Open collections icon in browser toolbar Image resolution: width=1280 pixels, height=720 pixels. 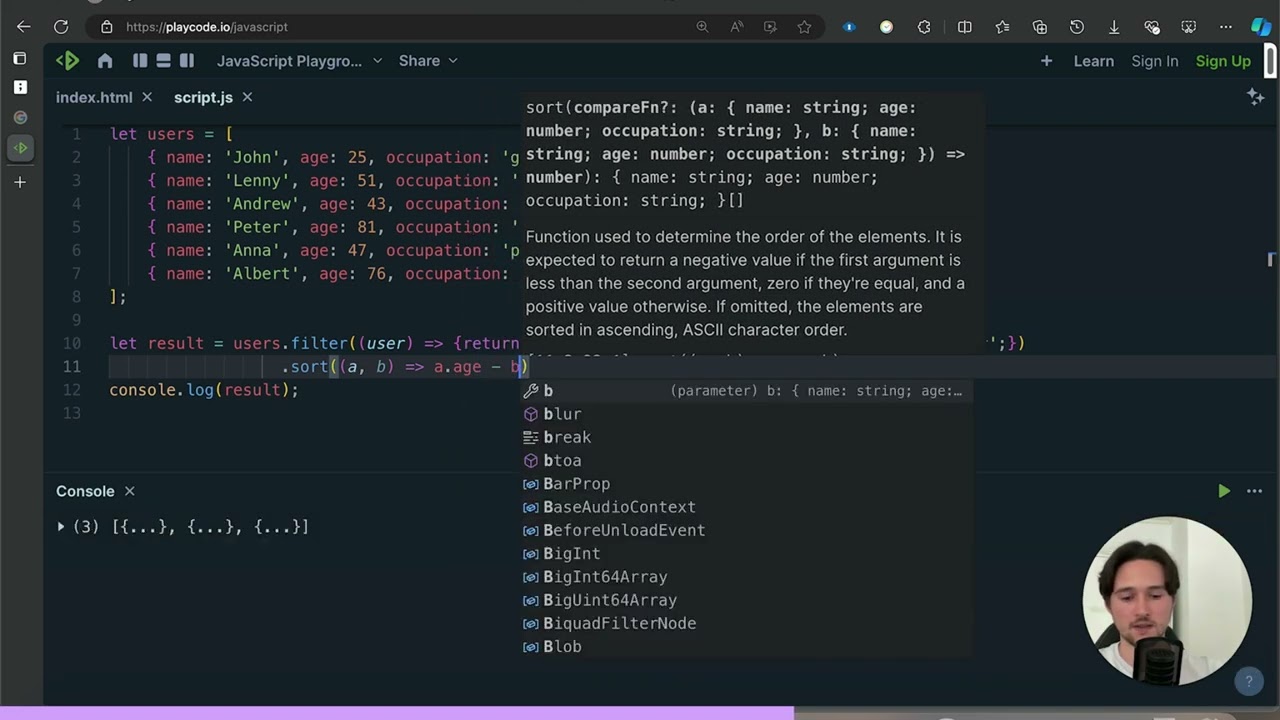point(1040,27)
